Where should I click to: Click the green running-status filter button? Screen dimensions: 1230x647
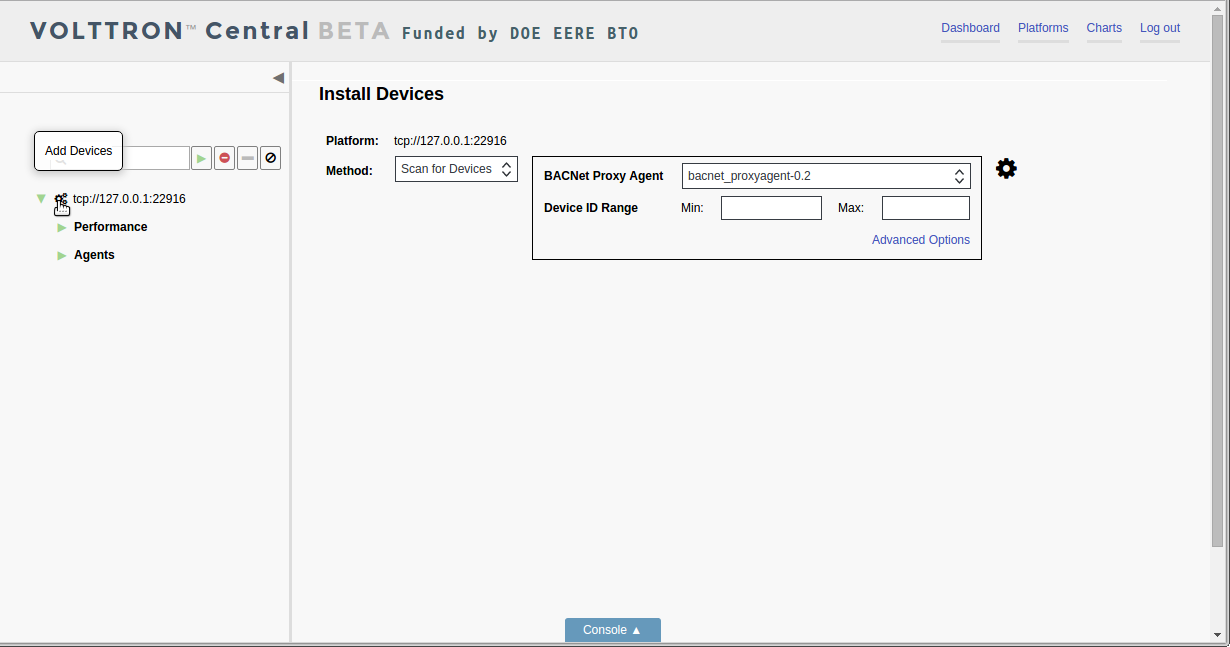point(202,158)
